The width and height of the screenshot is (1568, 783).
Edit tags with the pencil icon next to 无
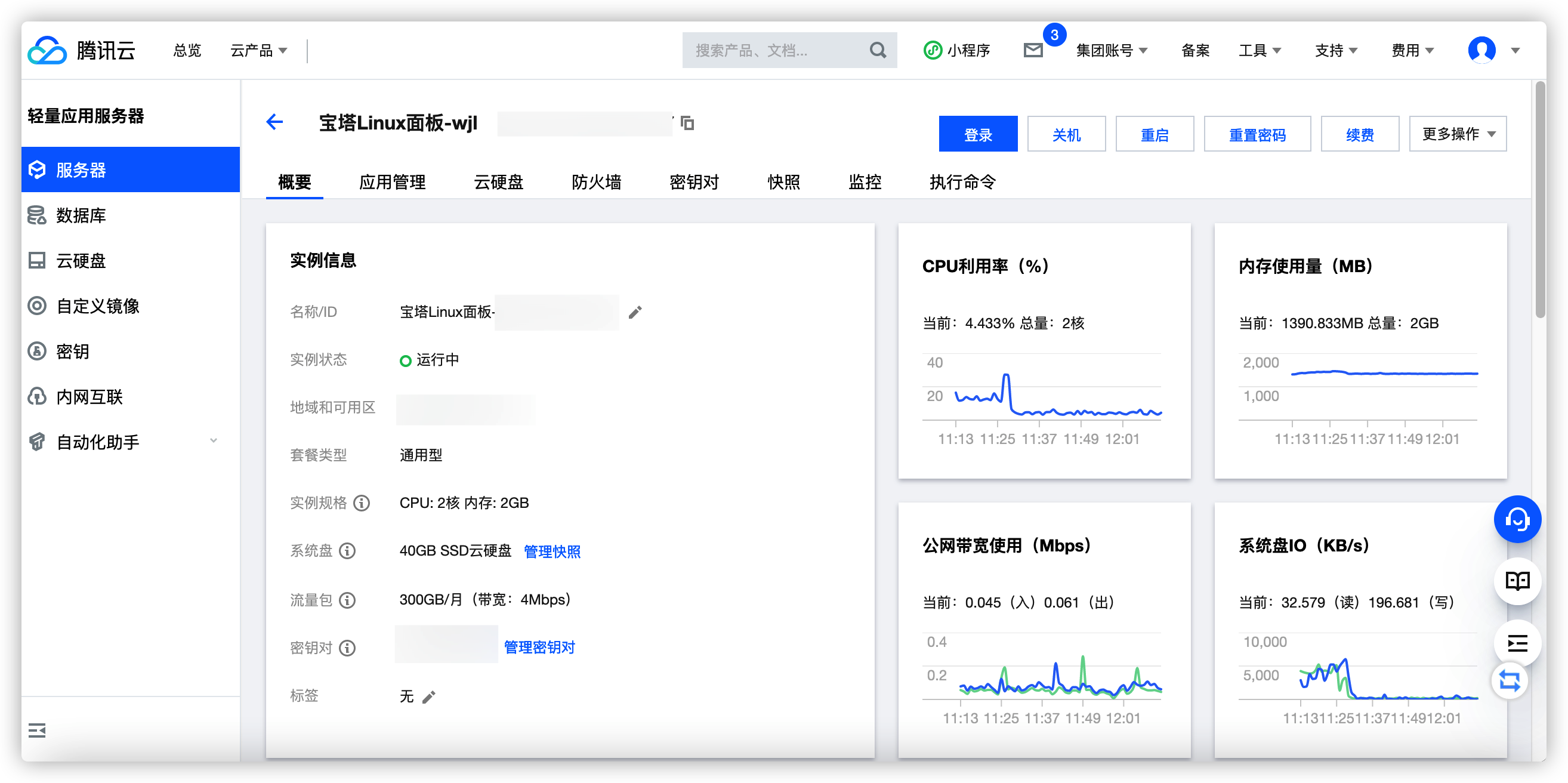[429, 696]
